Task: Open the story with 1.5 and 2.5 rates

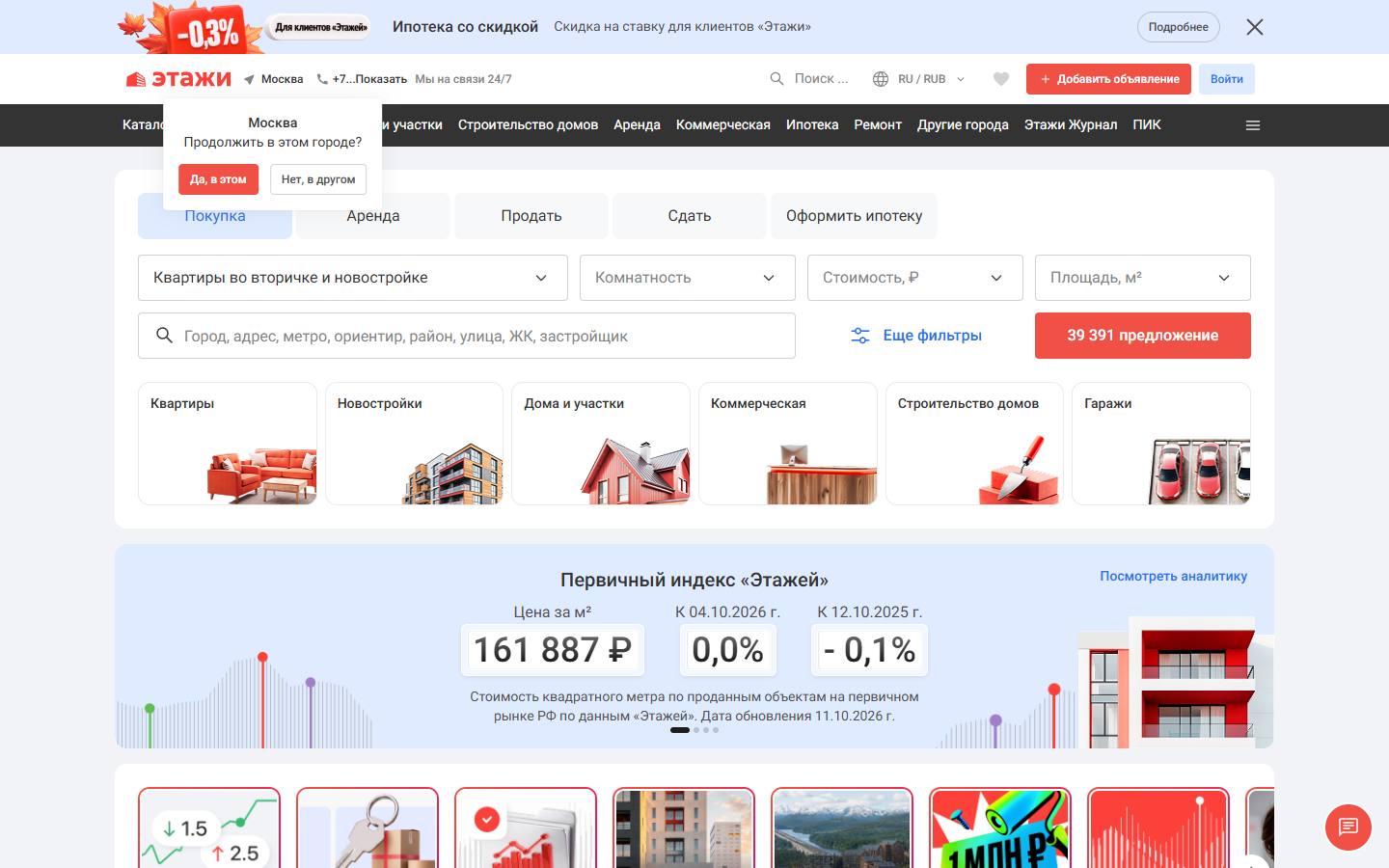Action: point(209,827)
